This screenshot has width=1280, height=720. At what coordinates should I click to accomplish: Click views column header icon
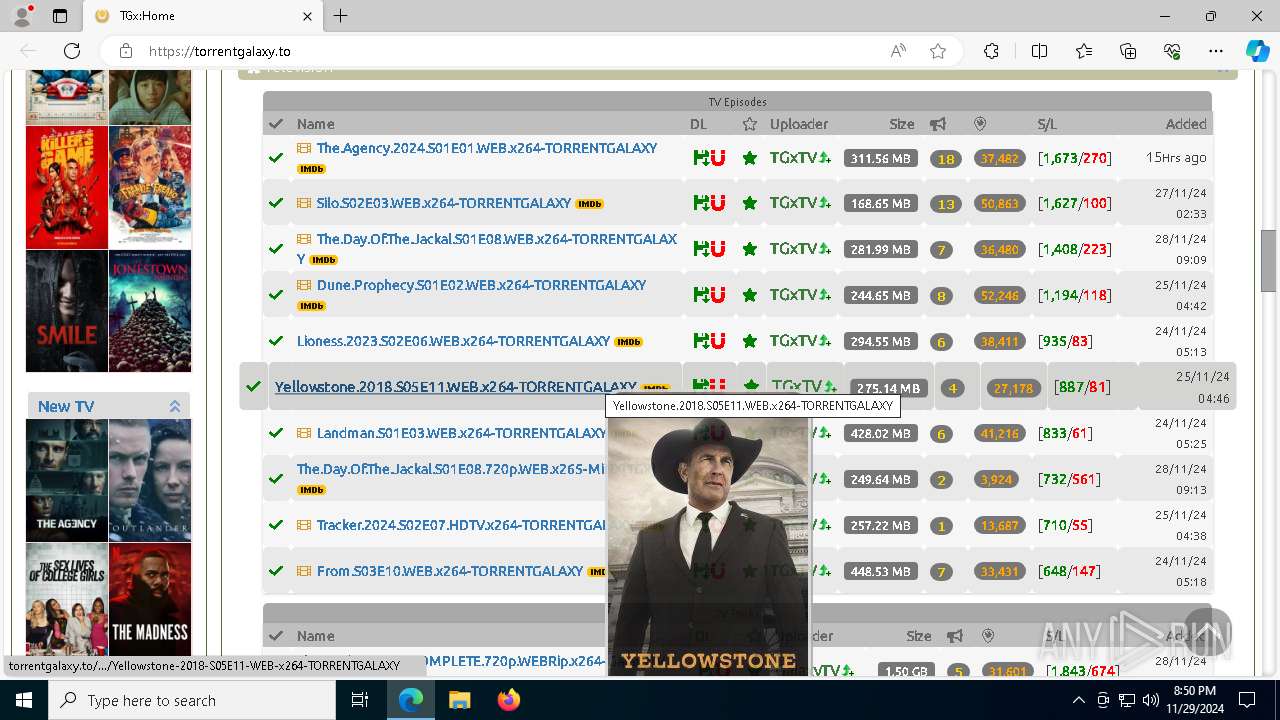pos(980,124)
